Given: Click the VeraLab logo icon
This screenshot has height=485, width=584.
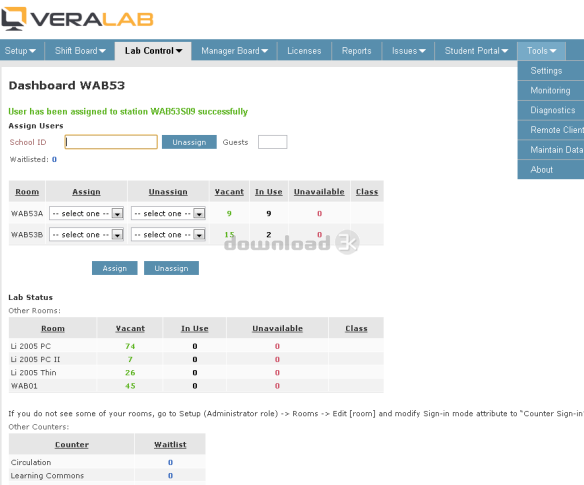Looking at the screenshot, I should click(x=14, y=19).
